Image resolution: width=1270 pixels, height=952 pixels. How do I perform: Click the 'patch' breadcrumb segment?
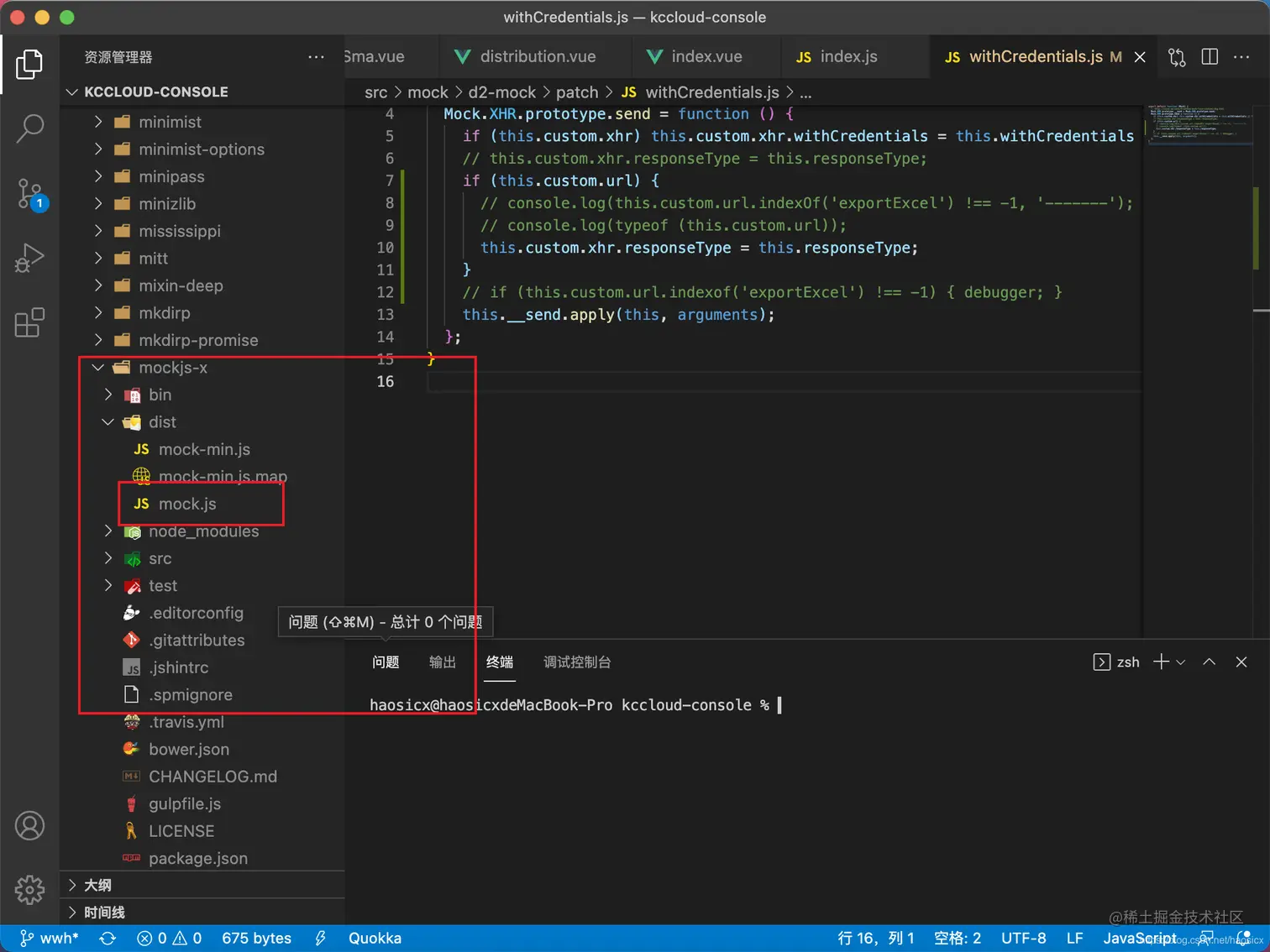[x=577, y=92]
